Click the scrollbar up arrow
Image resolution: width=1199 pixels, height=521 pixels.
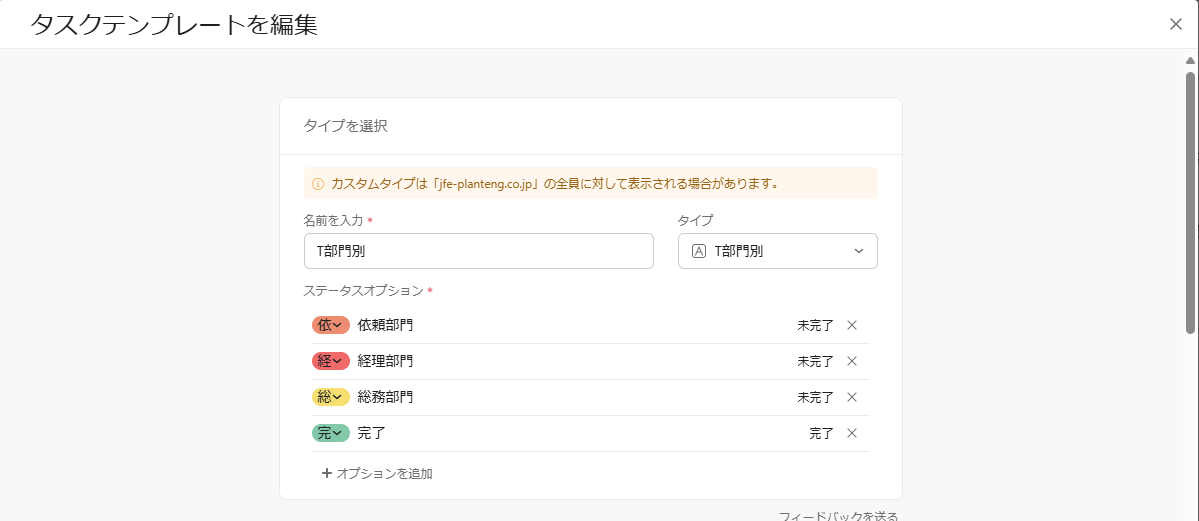pos(1190,60)
